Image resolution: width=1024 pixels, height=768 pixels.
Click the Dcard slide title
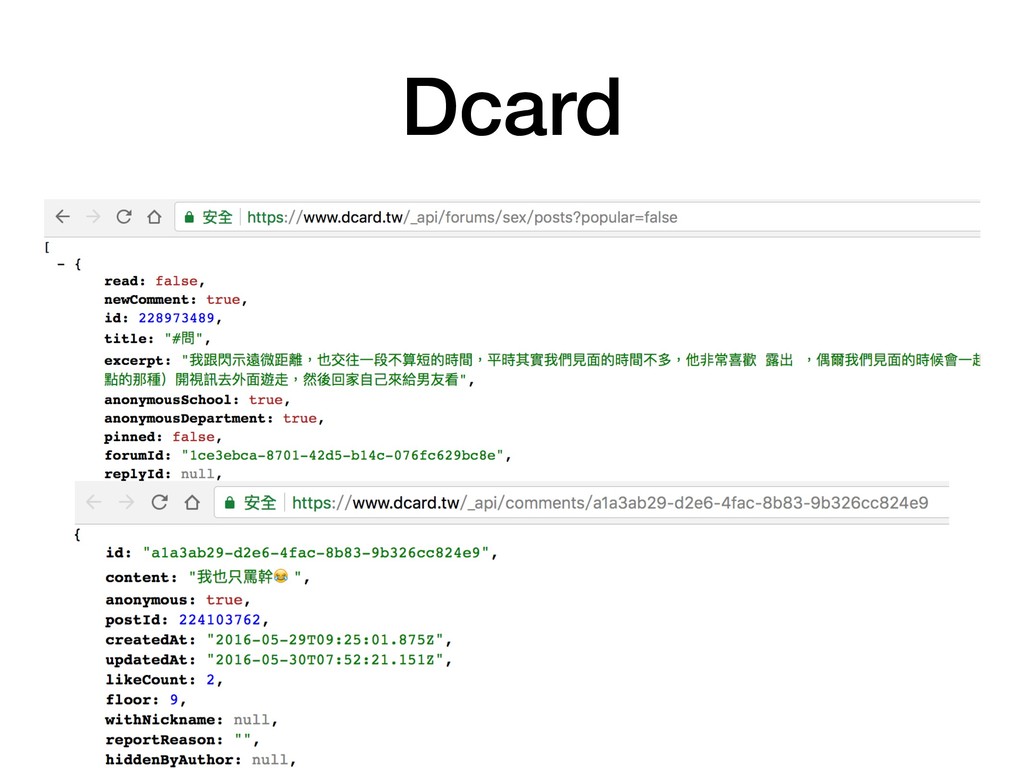[512, 107]
